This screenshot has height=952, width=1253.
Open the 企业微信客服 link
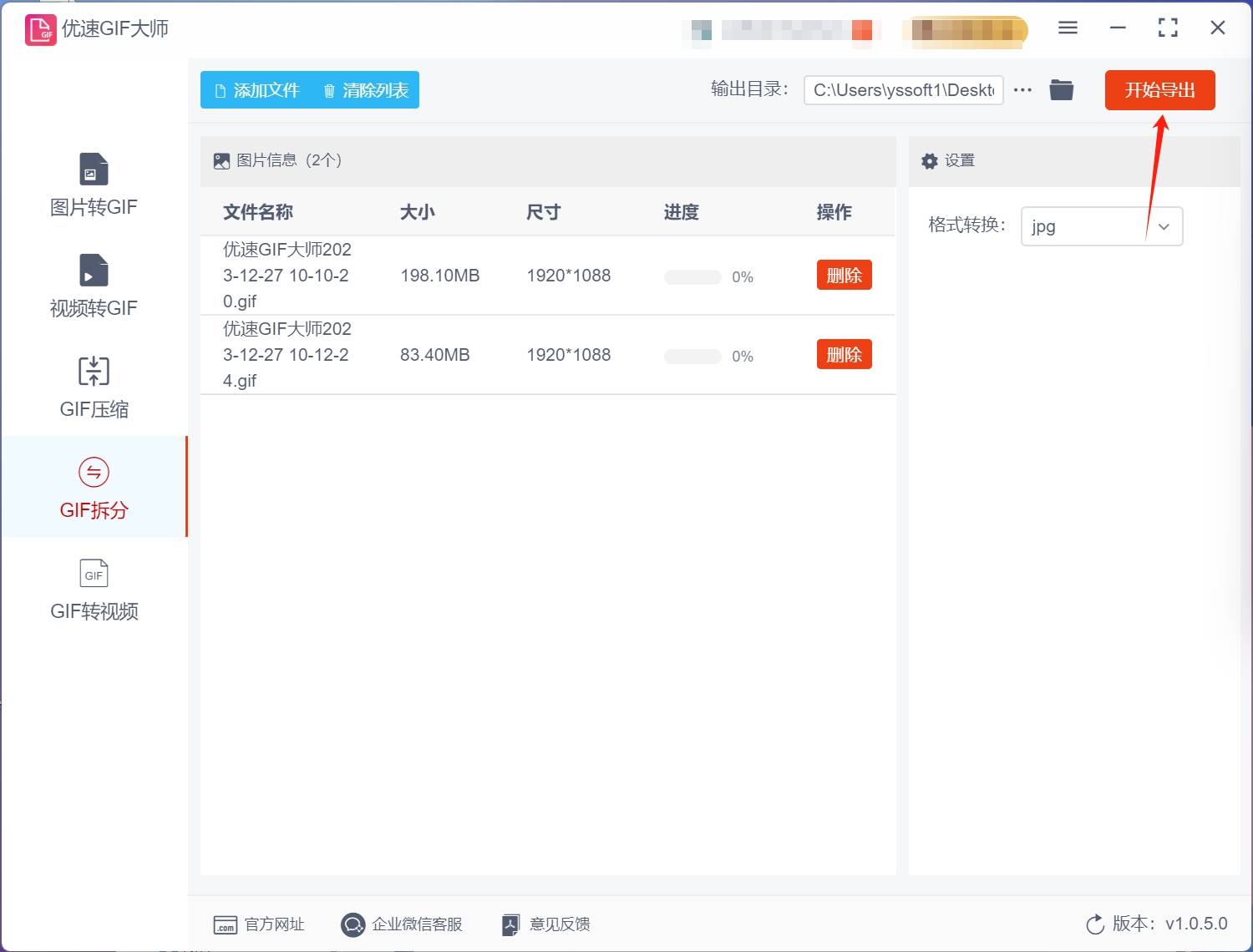[x=417, y=924]
